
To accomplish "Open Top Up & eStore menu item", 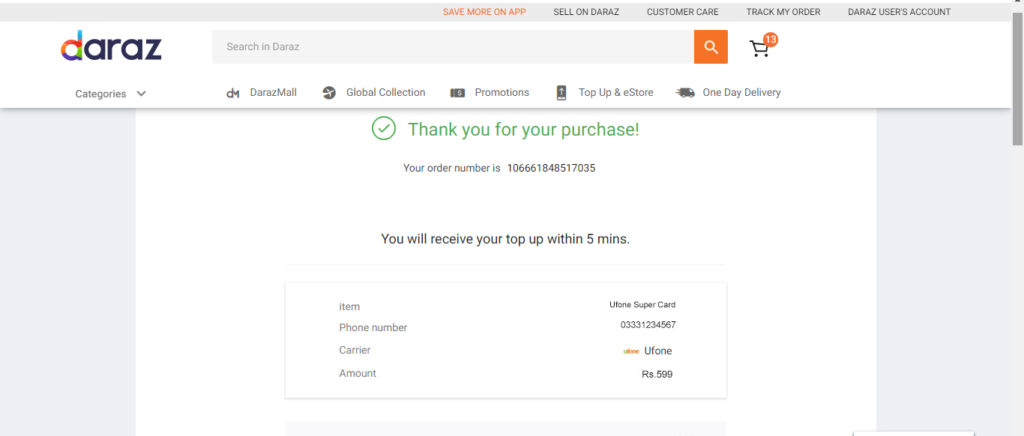I will pyautogui.click(x=616, y=93).
